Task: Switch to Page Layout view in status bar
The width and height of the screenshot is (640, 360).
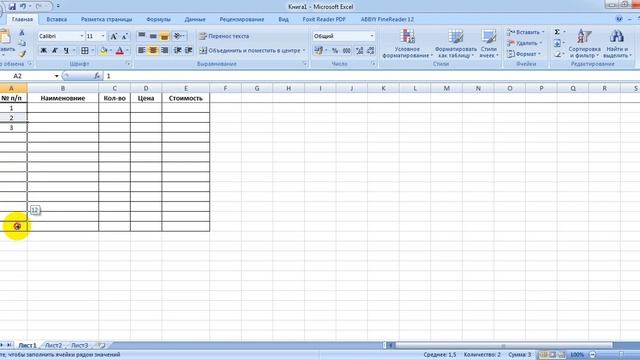Action: [x=553, y=355]
